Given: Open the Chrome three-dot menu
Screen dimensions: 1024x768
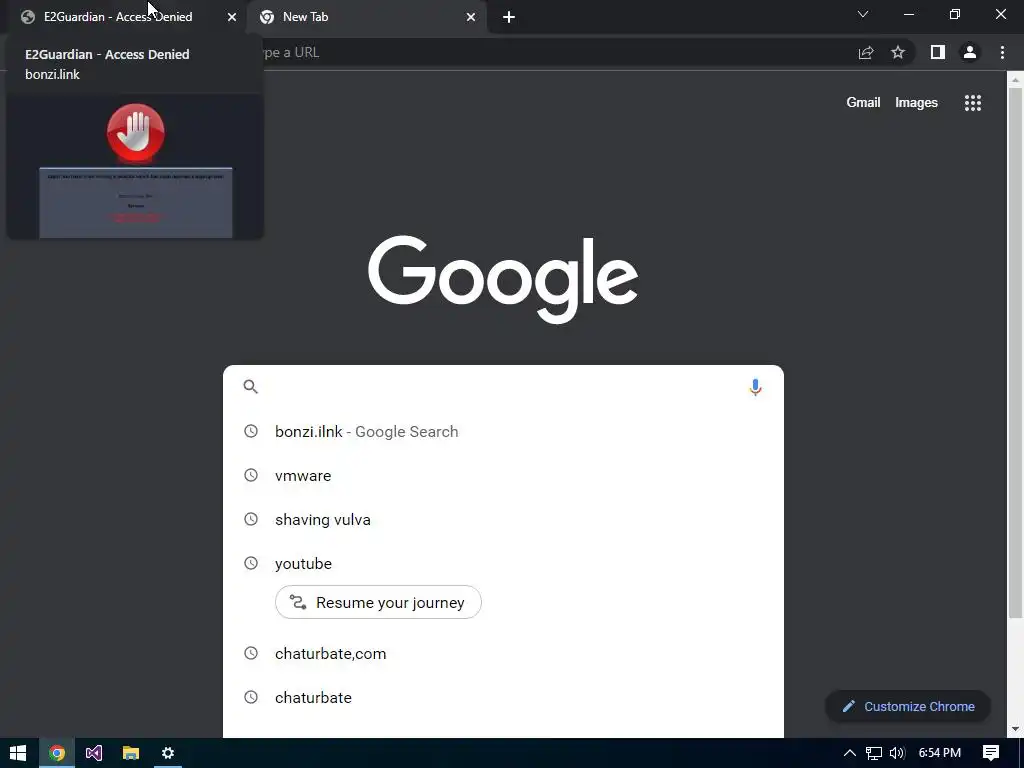Looking at the screenshot, I should [1002, 52].
